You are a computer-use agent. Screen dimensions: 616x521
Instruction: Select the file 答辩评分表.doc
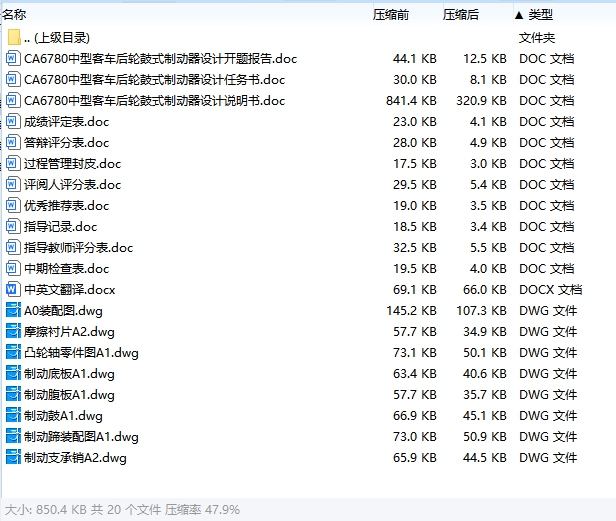click(x=66, y=143)
